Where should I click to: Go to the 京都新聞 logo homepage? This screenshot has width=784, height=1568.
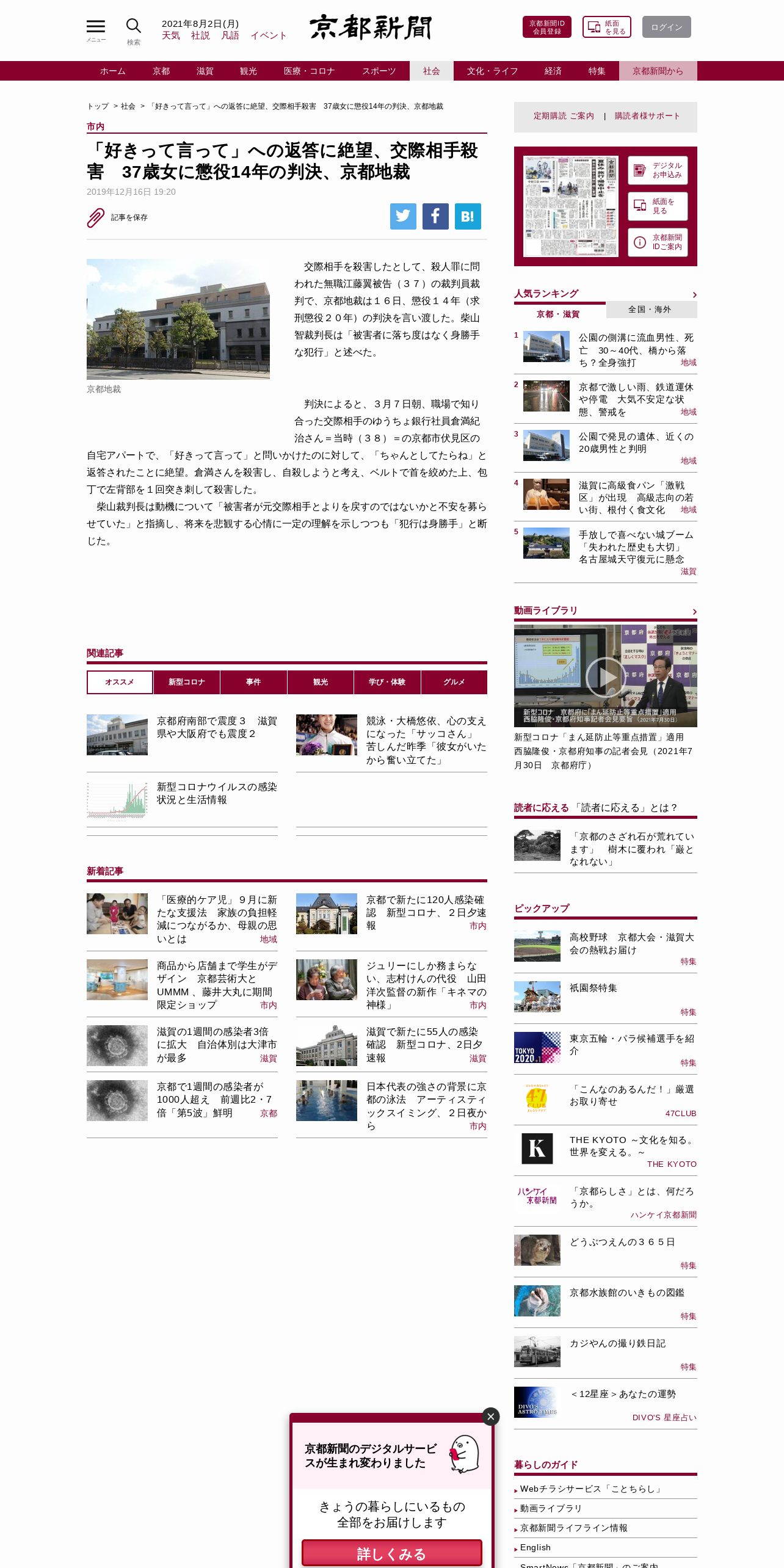click(x=371, y=27)
